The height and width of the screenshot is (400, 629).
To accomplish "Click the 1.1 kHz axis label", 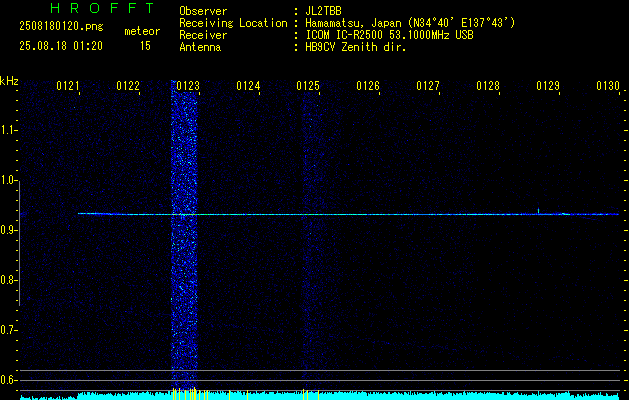I will coord(7,130).
